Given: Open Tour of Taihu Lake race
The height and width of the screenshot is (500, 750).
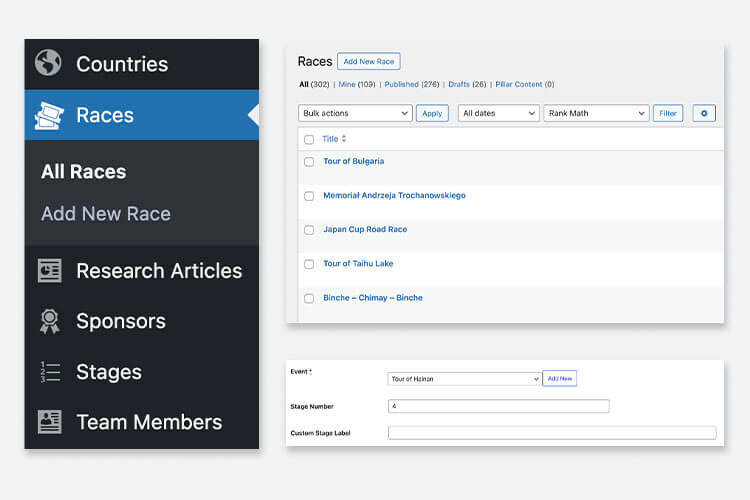Looking at the screenshot, I should 358,264.
